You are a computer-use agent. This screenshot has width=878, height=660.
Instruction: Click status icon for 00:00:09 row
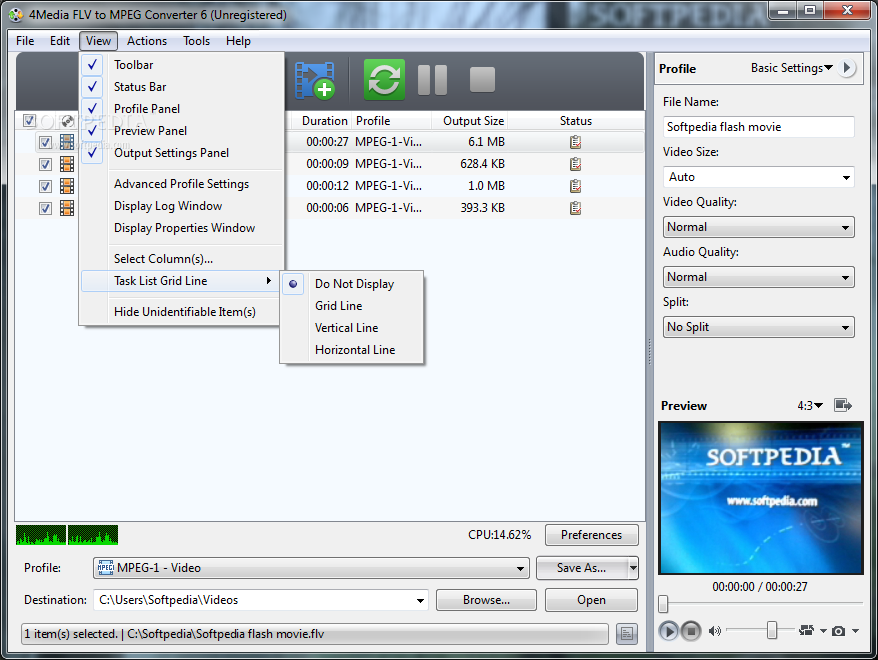point(575,164)
